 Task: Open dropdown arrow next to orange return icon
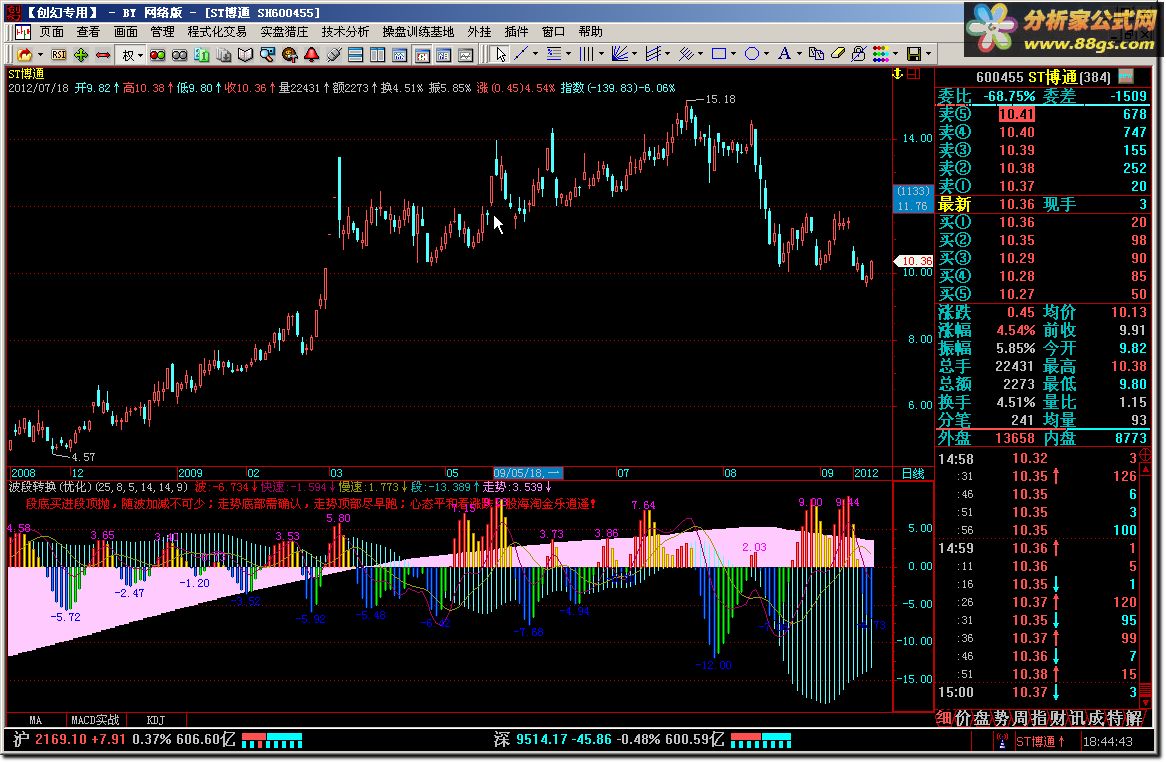tap(40, 54)
